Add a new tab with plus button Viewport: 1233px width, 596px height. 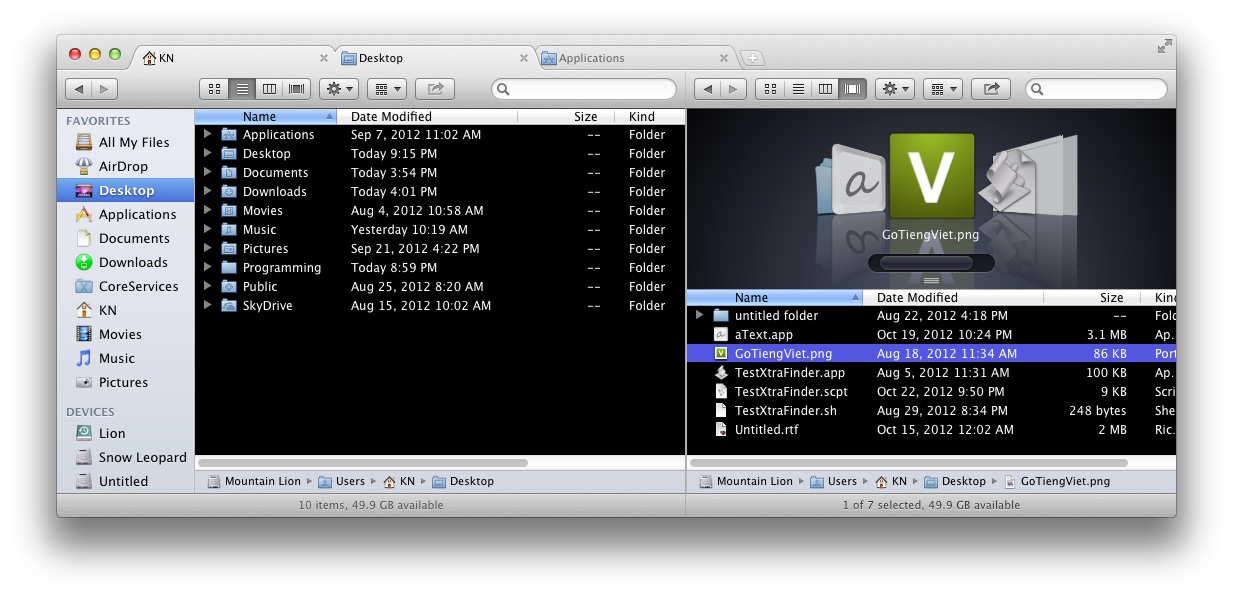tap(752, 58)
